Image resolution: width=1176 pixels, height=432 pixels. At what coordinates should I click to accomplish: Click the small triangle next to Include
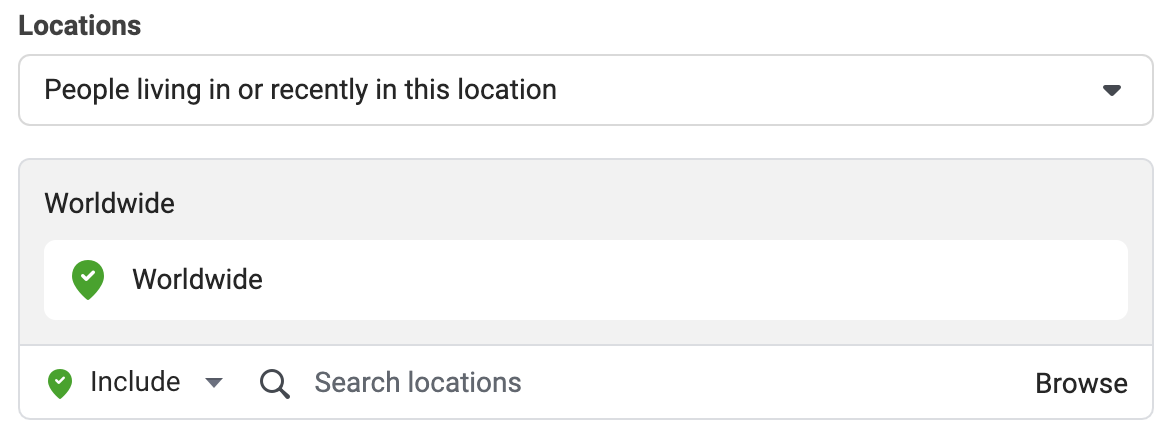[214, 383]
